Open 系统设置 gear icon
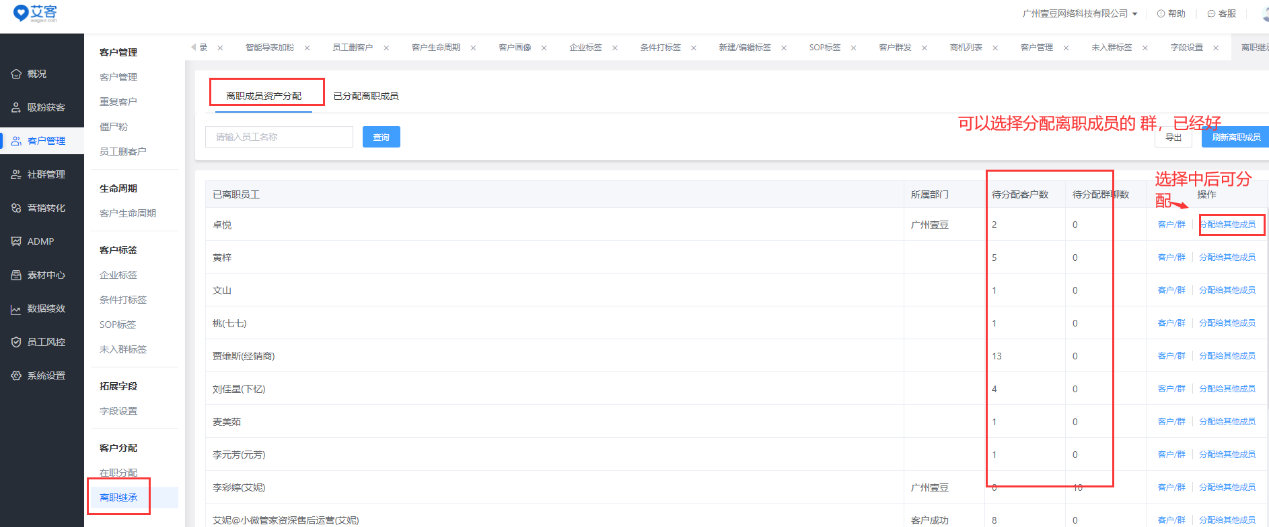 (16, 376)
